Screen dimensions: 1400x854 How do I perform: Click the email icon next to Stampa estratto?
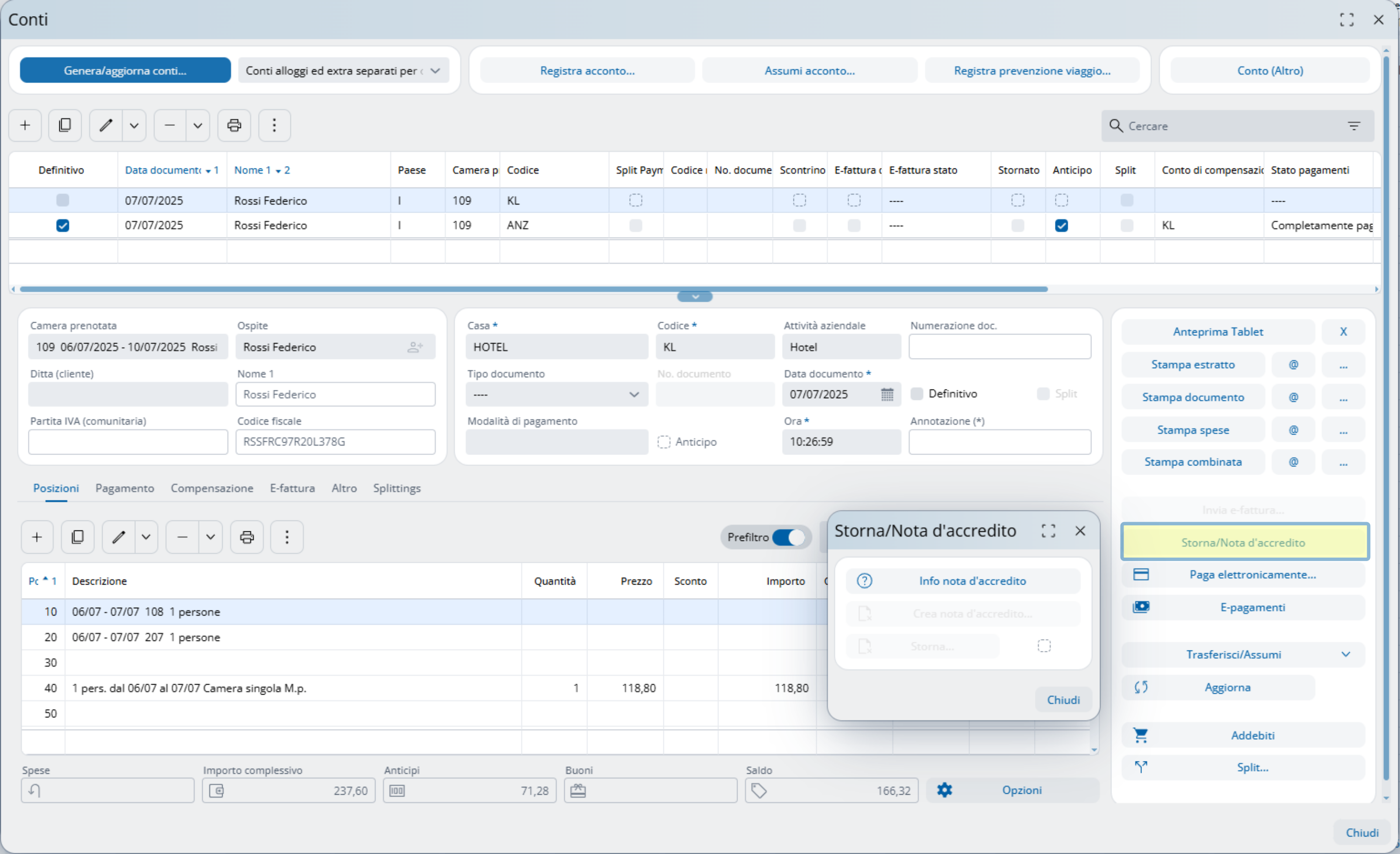click(1293, 364)
